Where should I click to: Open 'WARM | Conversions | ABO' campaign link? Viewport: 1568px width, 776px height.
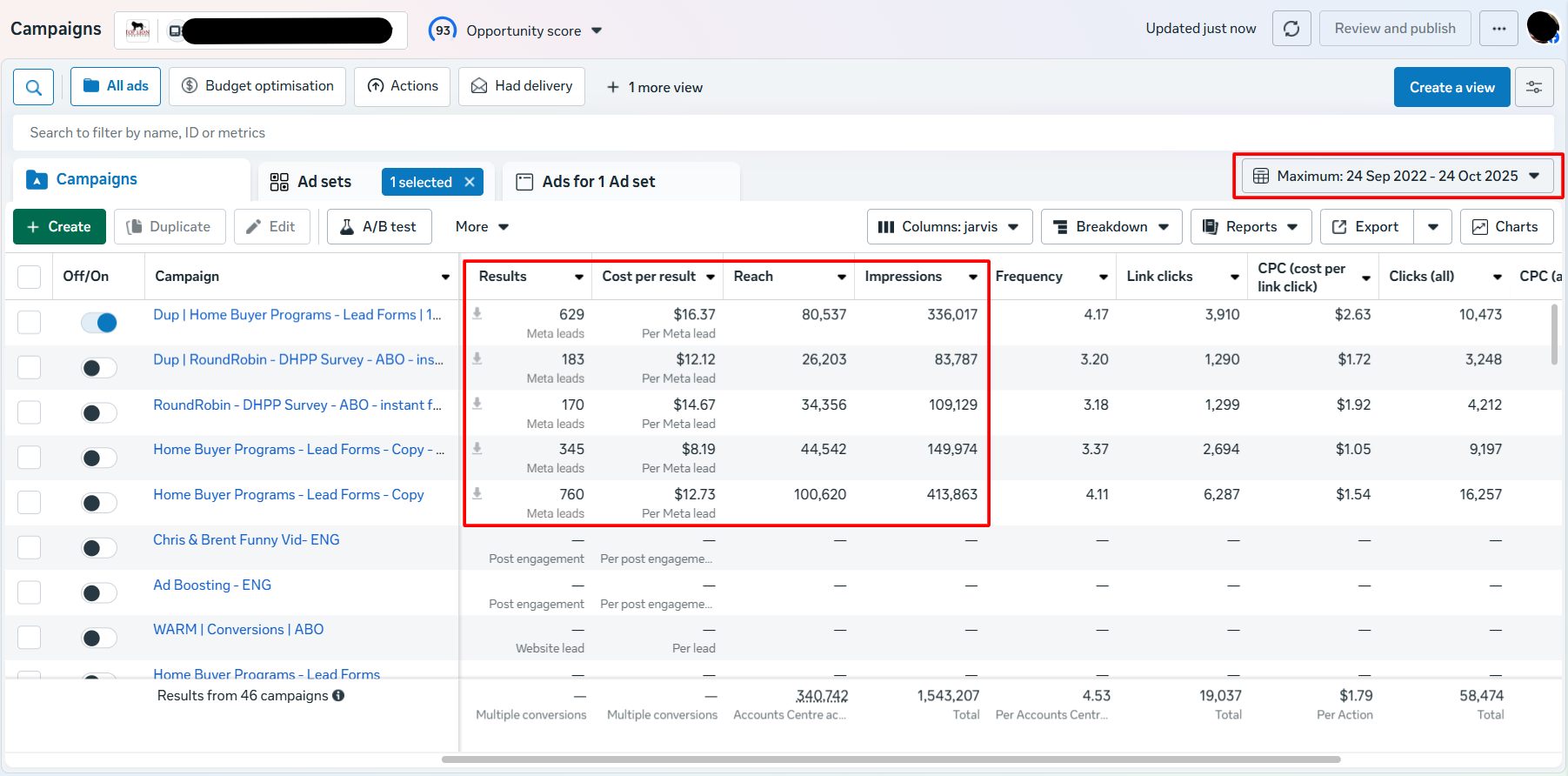point(238,629)
